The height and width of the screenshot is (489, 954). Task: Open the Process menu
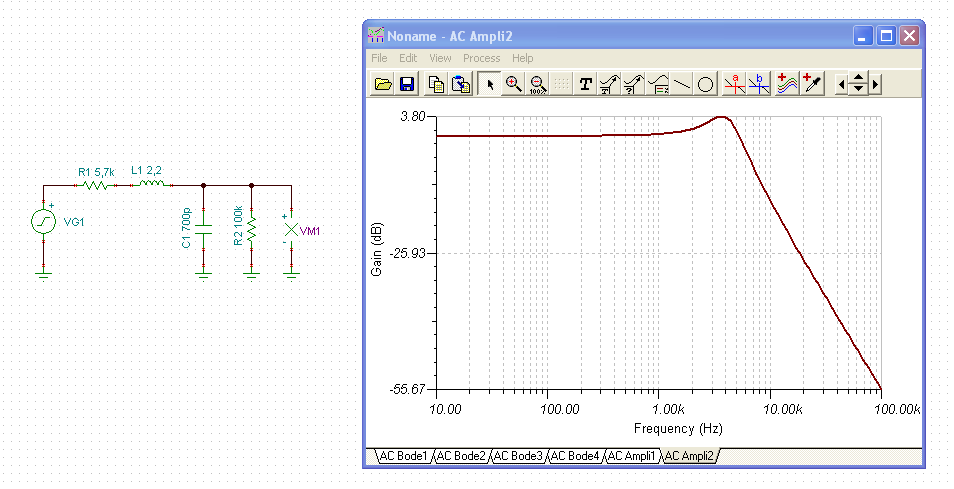click(481, 58)
